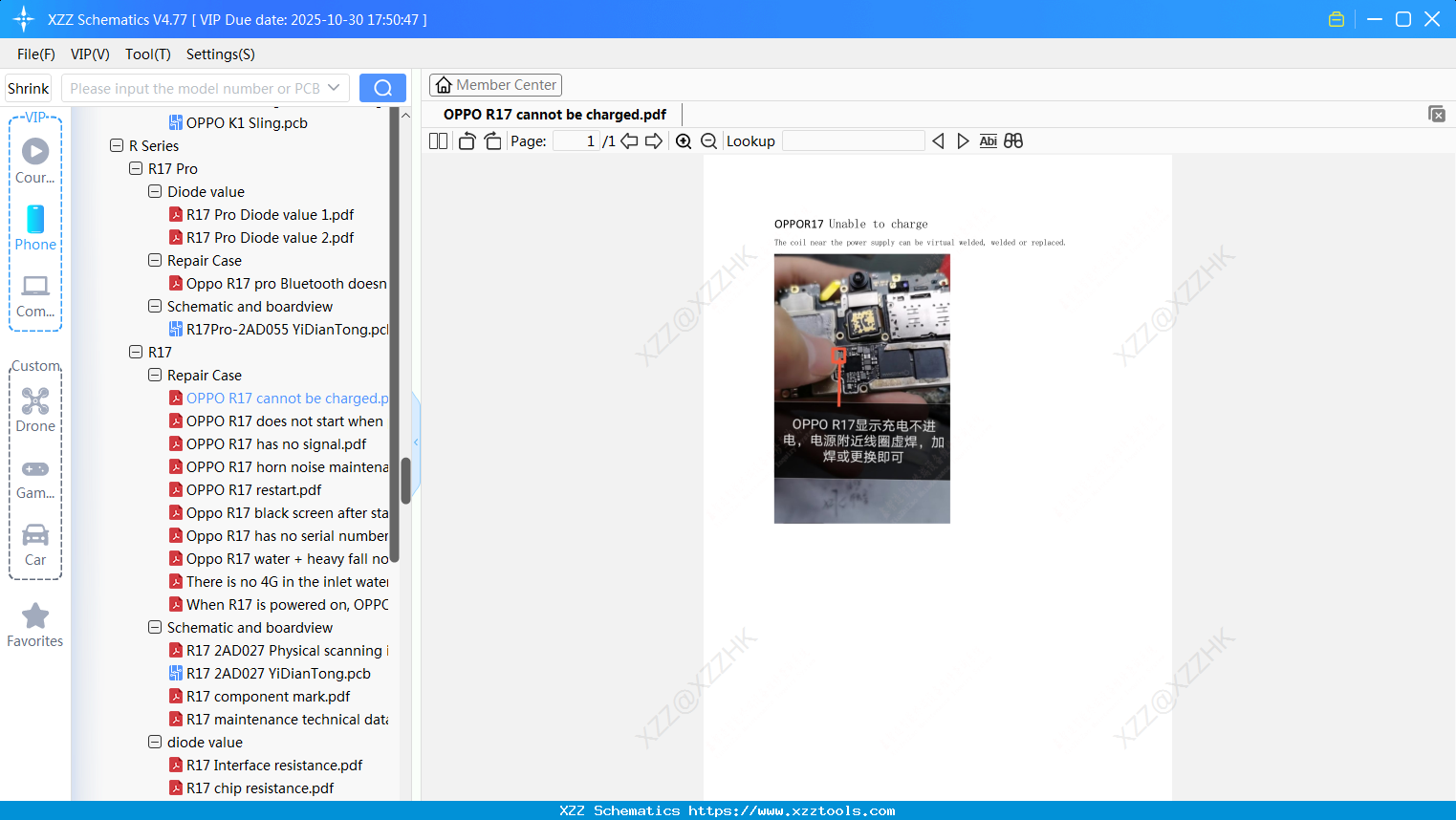Image resolution: width=1456 pixels, height=820 pixels.
Task: Go to the previous PDF page arrow
Action: [x=629, y=141]
